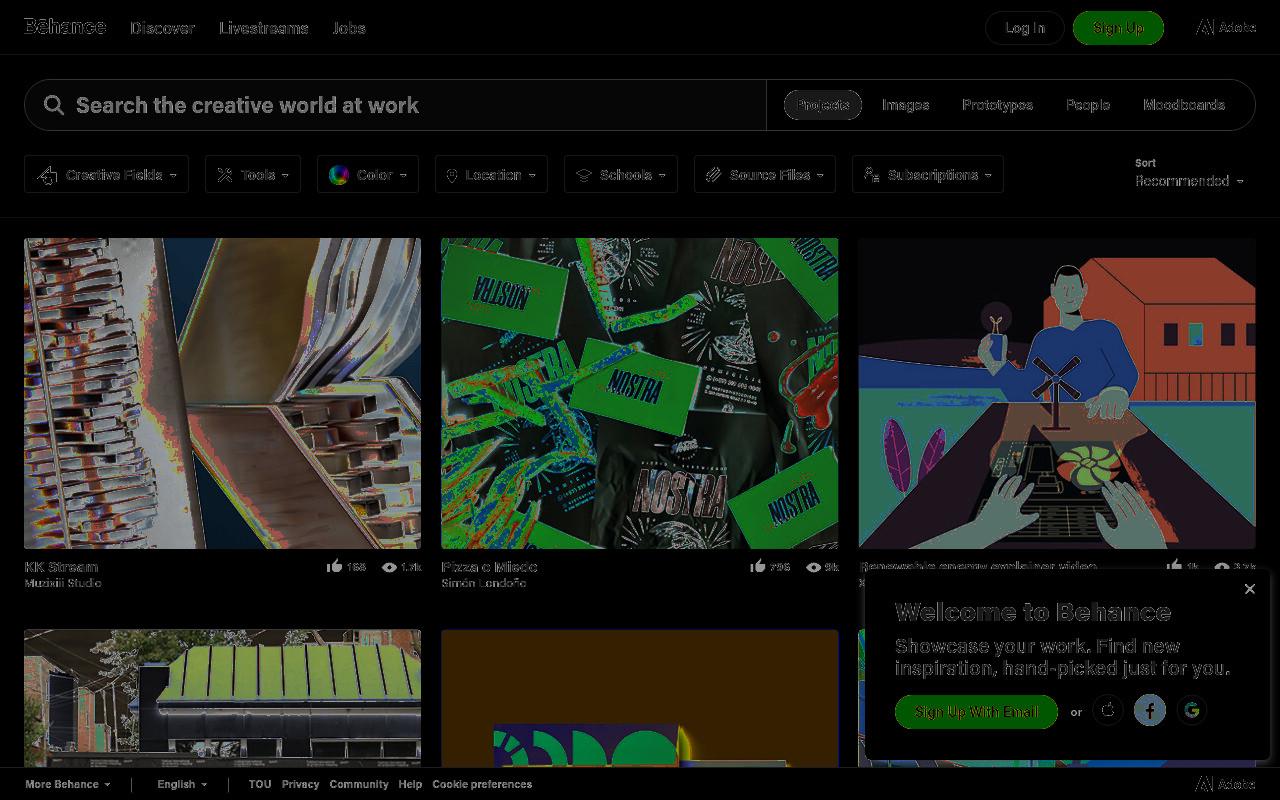Sign up with the Google icon

tap(1192, 710)
